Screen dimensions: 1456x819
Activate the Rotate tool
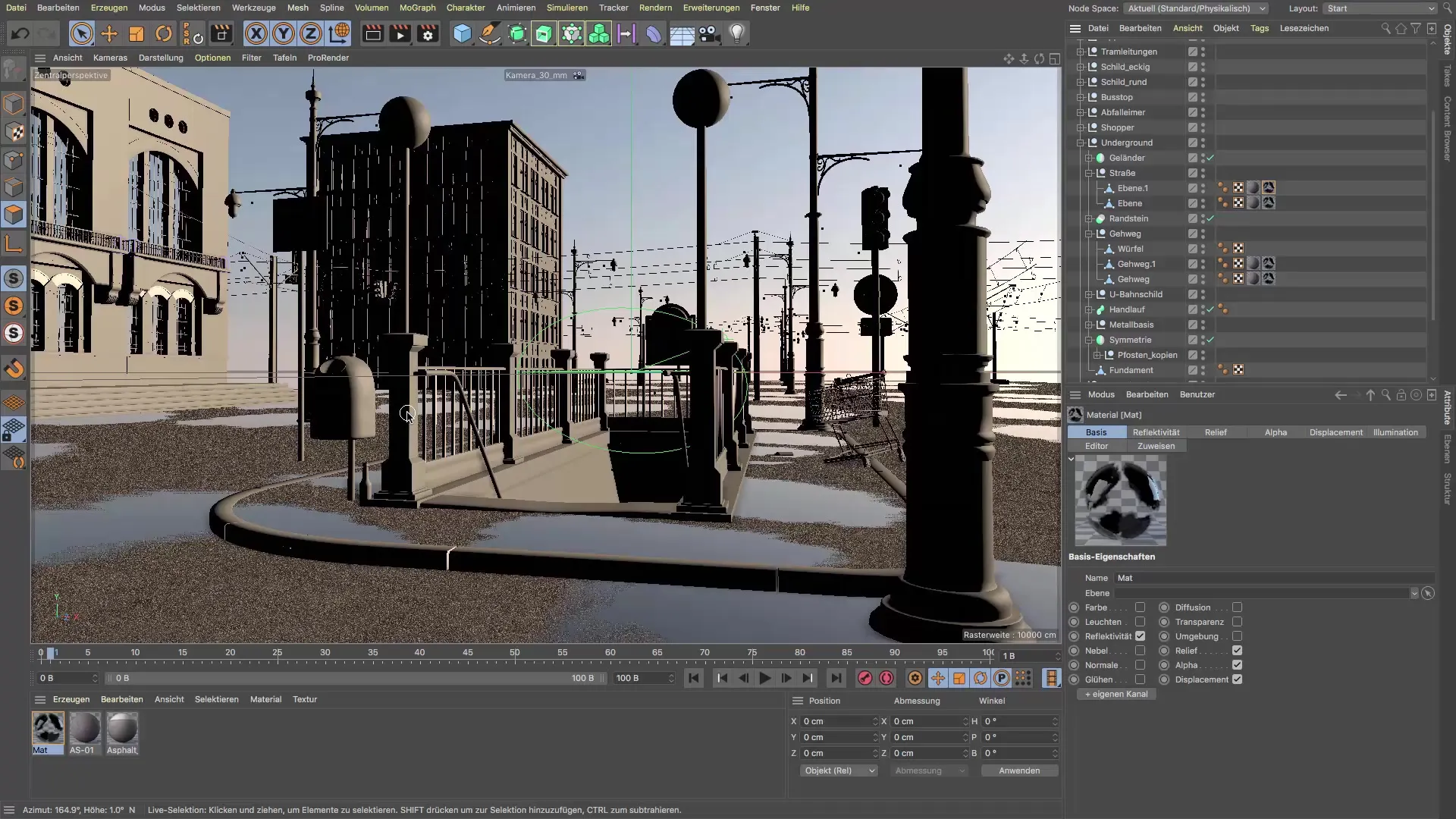point(164,33)
